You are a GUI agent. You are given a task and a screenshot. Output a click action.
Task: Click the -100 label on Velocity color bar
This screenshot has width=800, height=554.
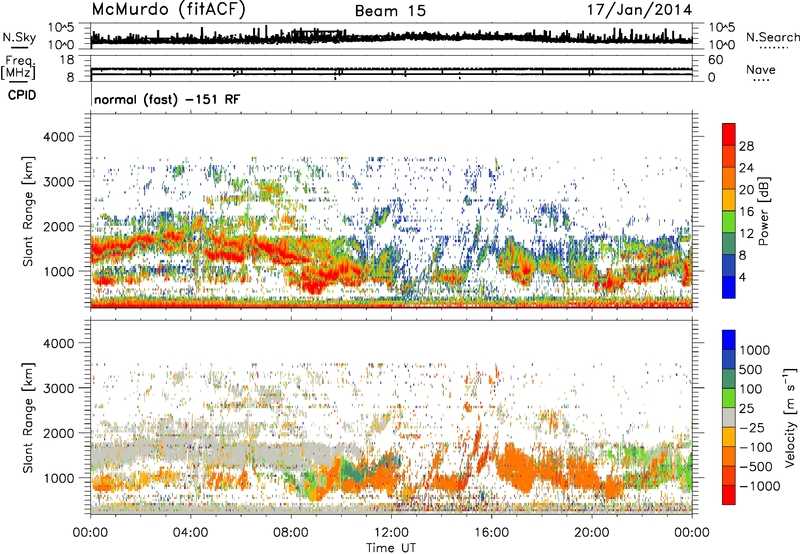757,447
